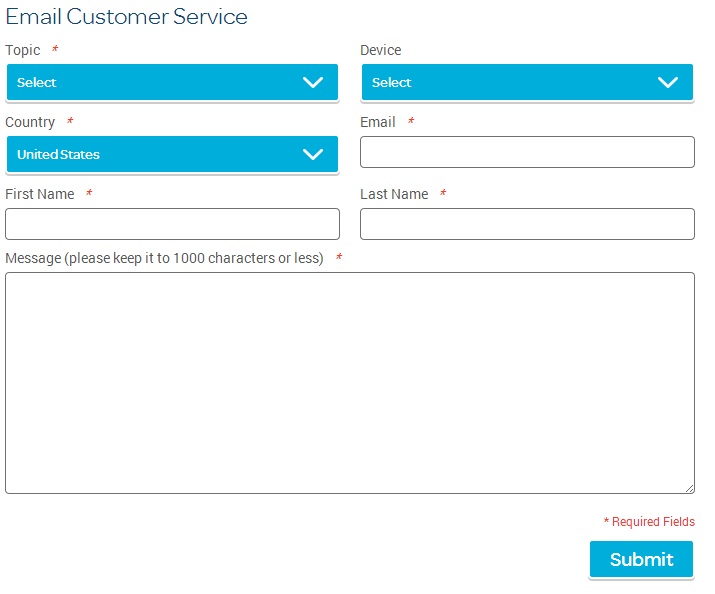This screenshot has height=594, width=715.
Task: Click the Device field label
Action: (381, 50)
